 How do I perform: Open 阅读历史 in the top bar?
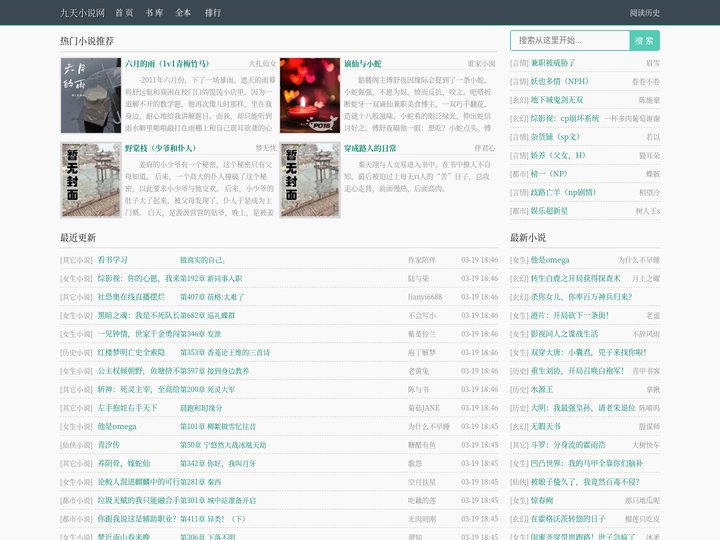(645, 13)
